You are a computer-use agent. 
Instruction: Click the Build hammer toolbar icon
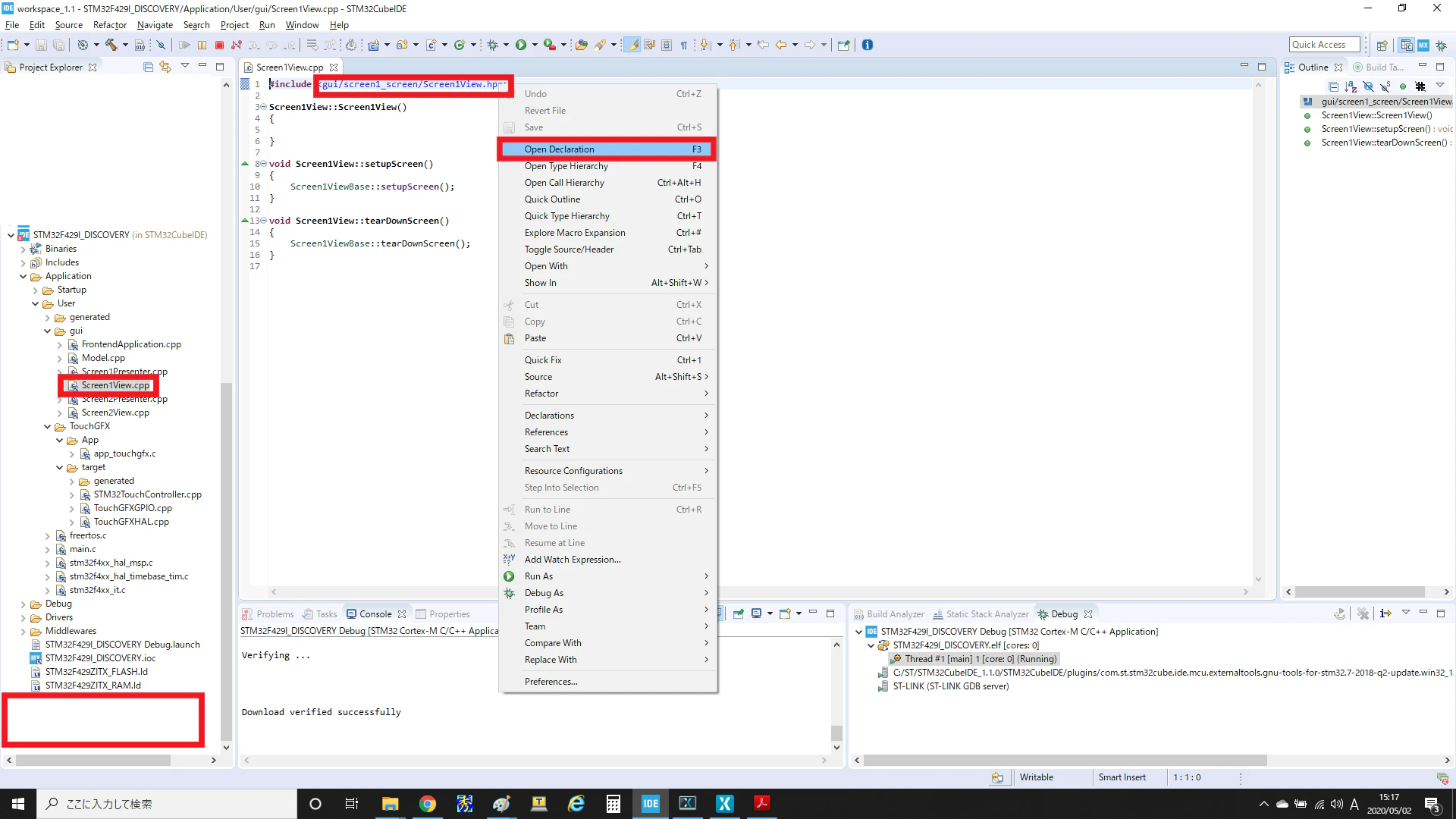(x=111, y=45)
